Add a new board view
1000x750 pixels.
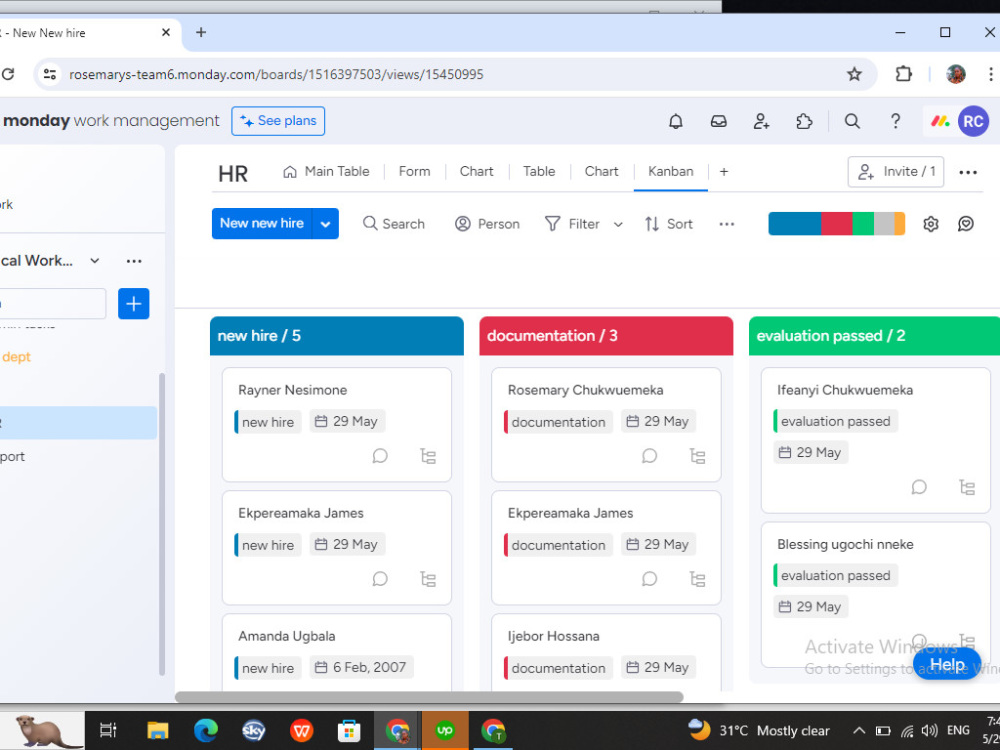point(724,172)
